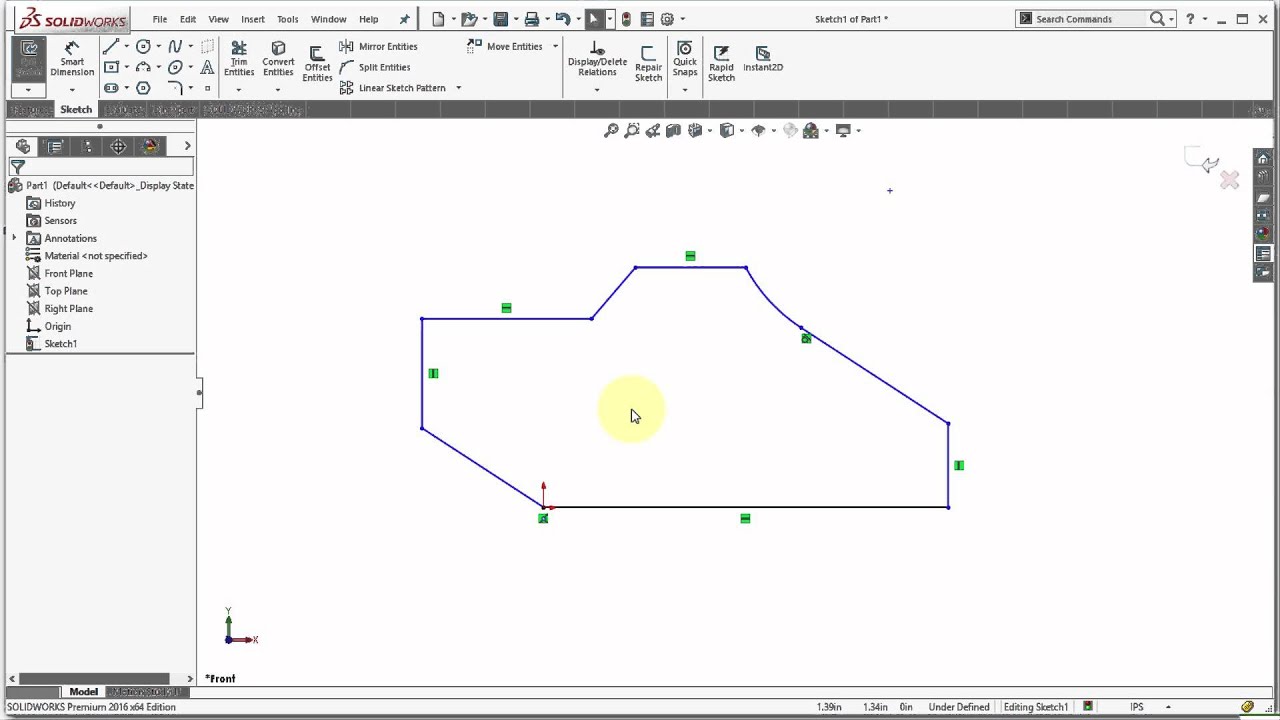Select the Arc sketch tool

tap(143, 67)
